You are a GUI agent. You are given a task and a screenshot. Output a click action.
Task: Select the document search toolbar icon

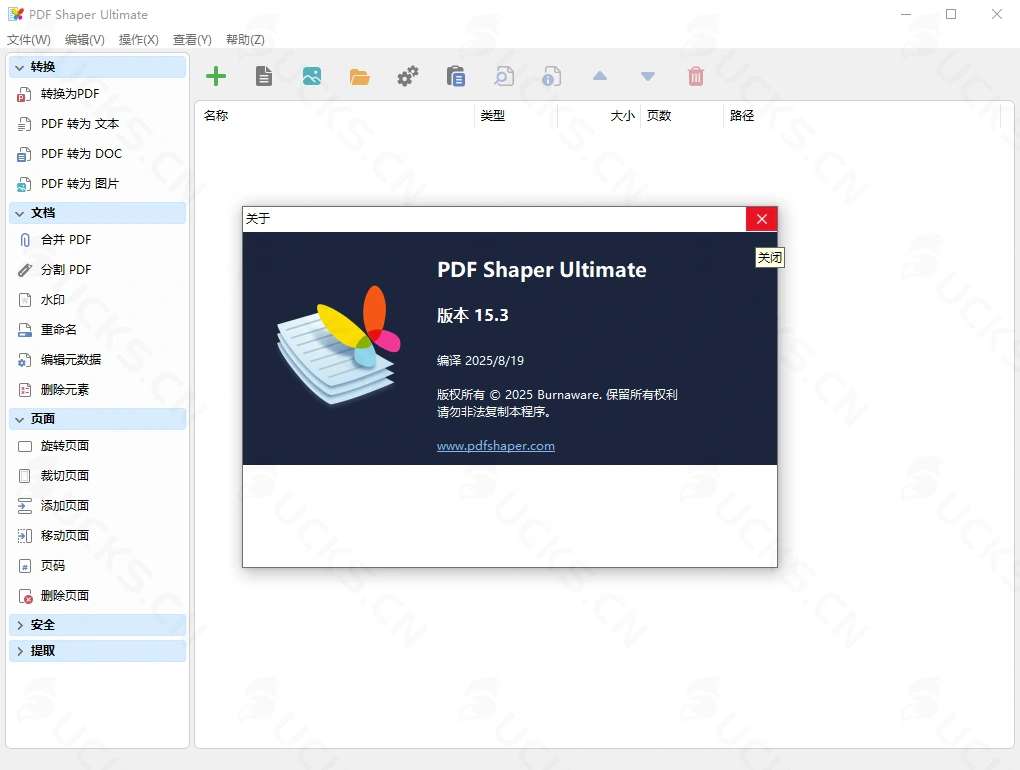[x=504, y=75]
